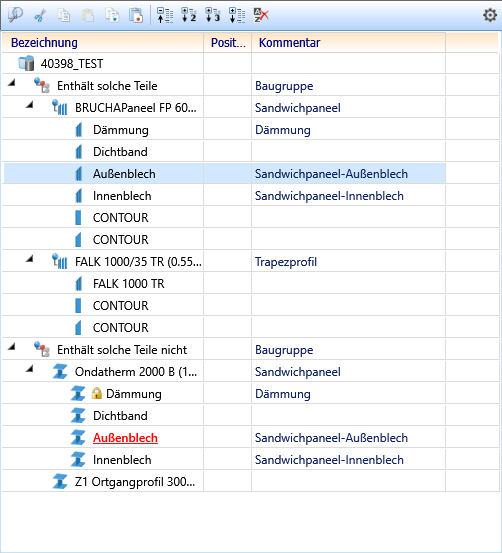The height and width of the screenshot is (553, 502).
Task: Expand tree to level 2 icon
Action: pyautogui.click(x=189, y=16)
